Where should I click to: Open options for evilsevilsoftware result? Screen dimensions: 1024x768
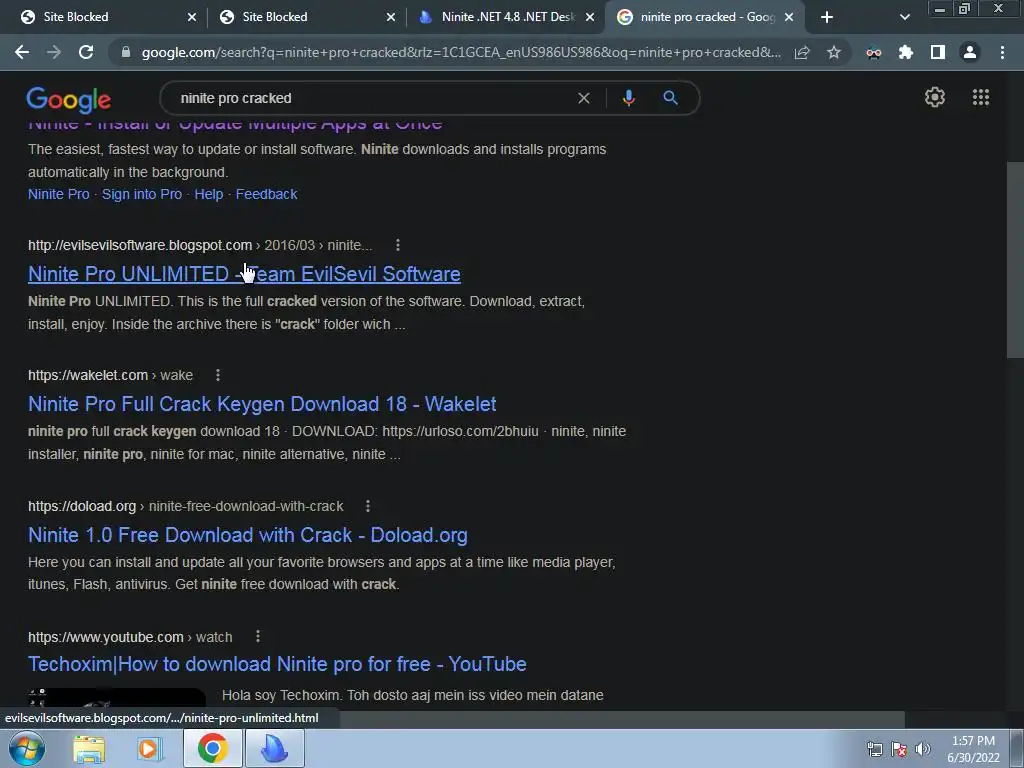(398, 245)
